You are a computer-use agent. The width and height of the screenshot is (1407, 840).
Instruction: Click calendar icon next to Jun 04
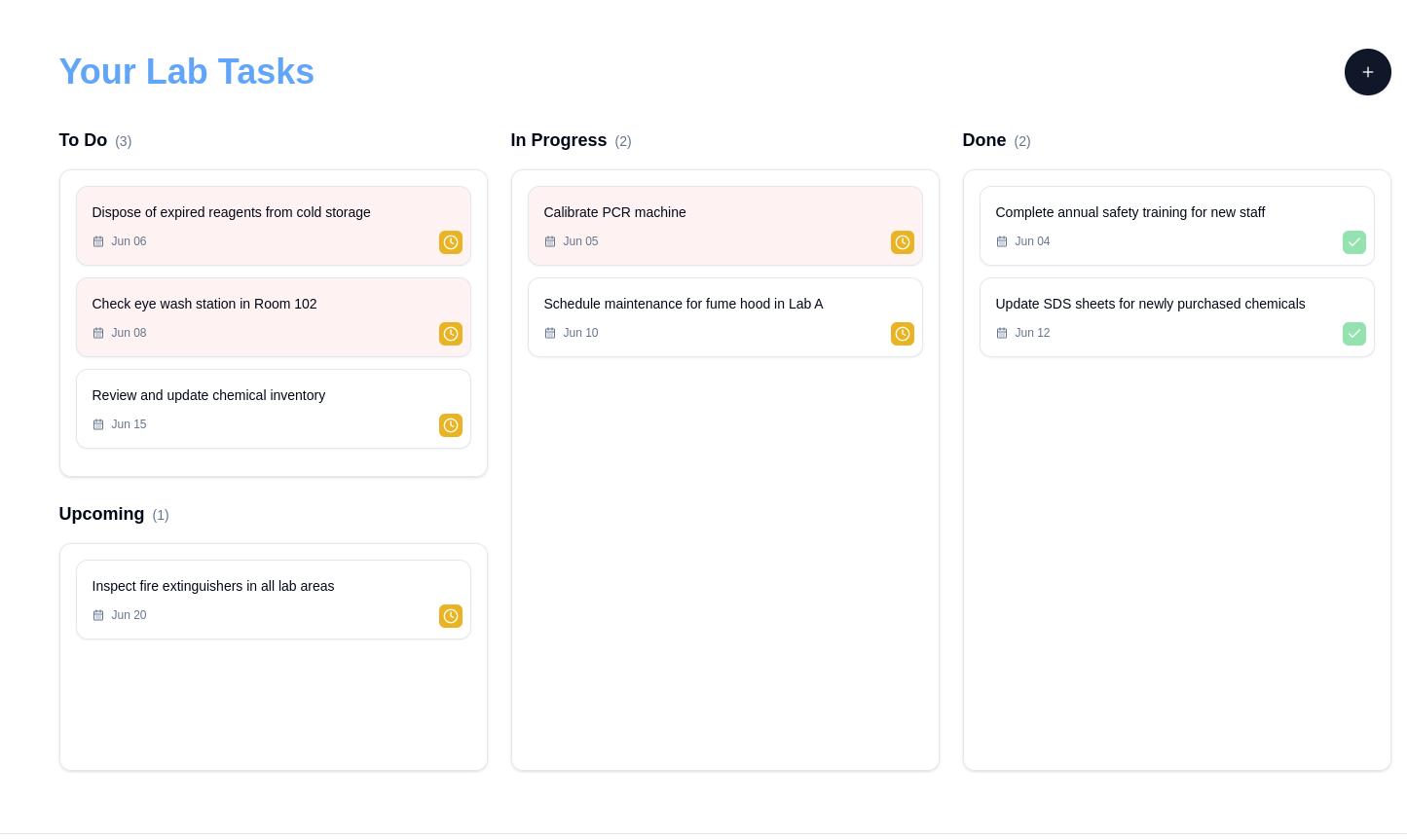click(x=1002, y=241)
